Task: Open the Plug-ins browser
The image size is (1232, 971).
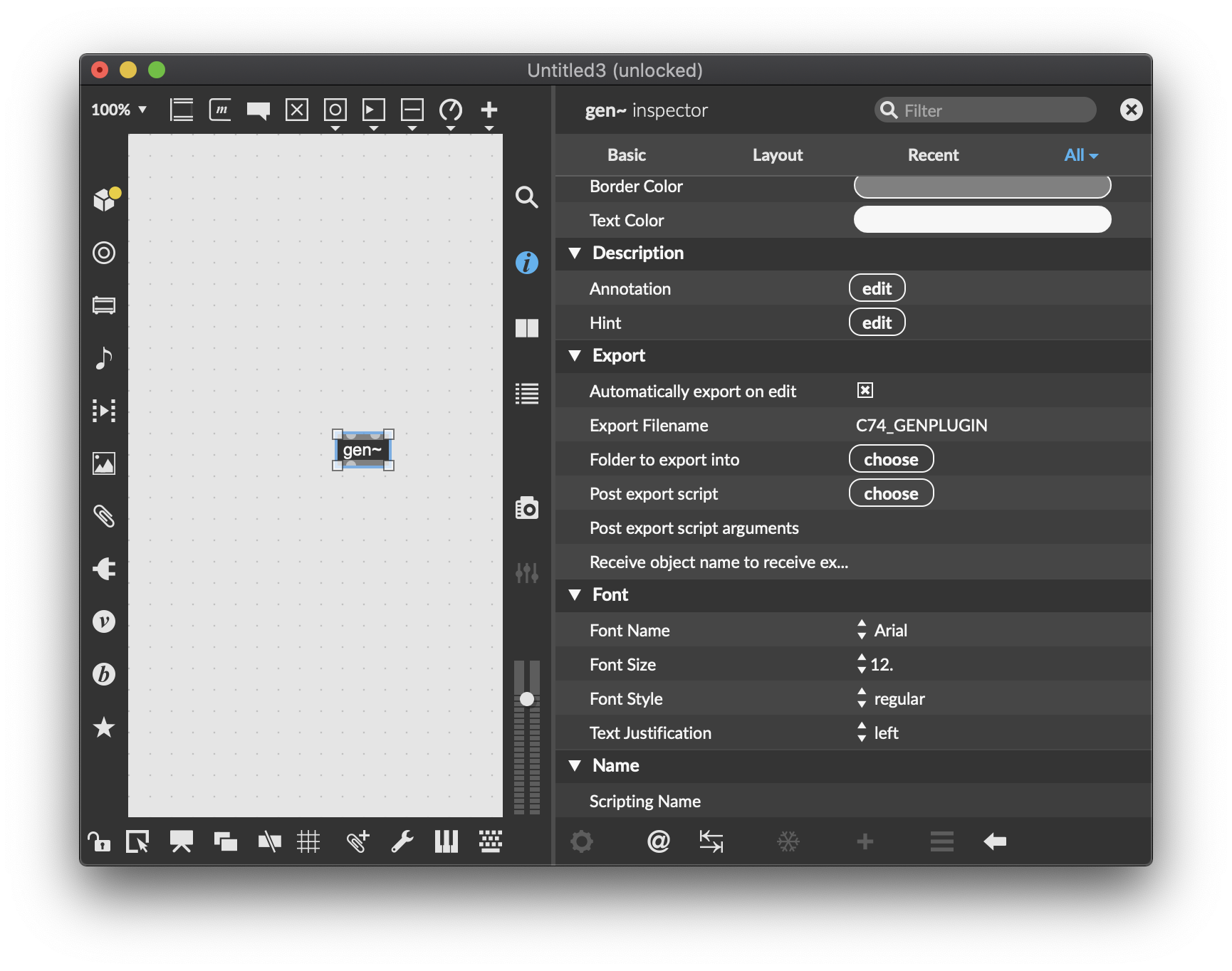Action: click(x=104, y=569)
